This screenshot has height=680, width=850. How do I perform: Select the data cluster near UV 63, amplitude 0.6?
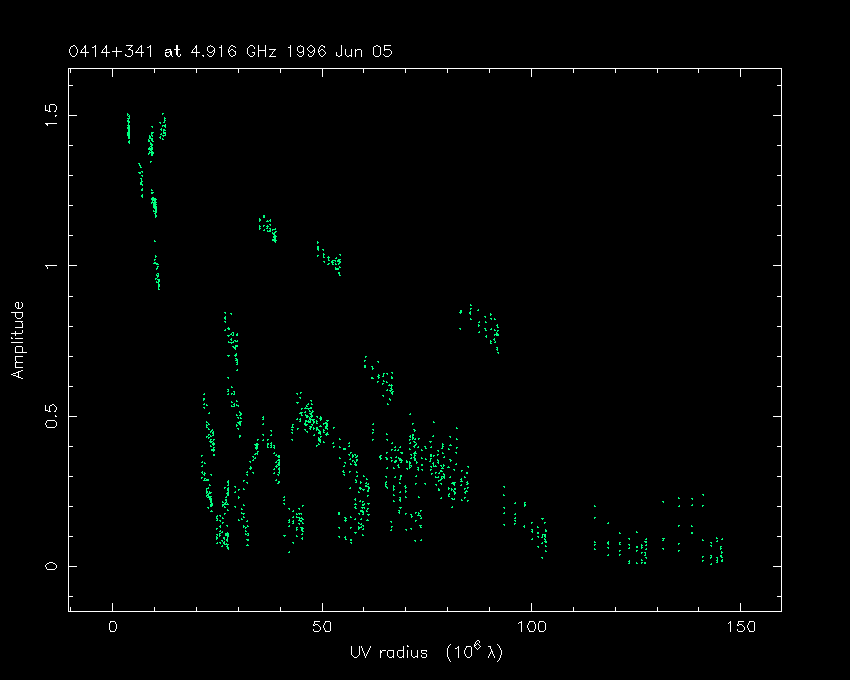point(379,379)
